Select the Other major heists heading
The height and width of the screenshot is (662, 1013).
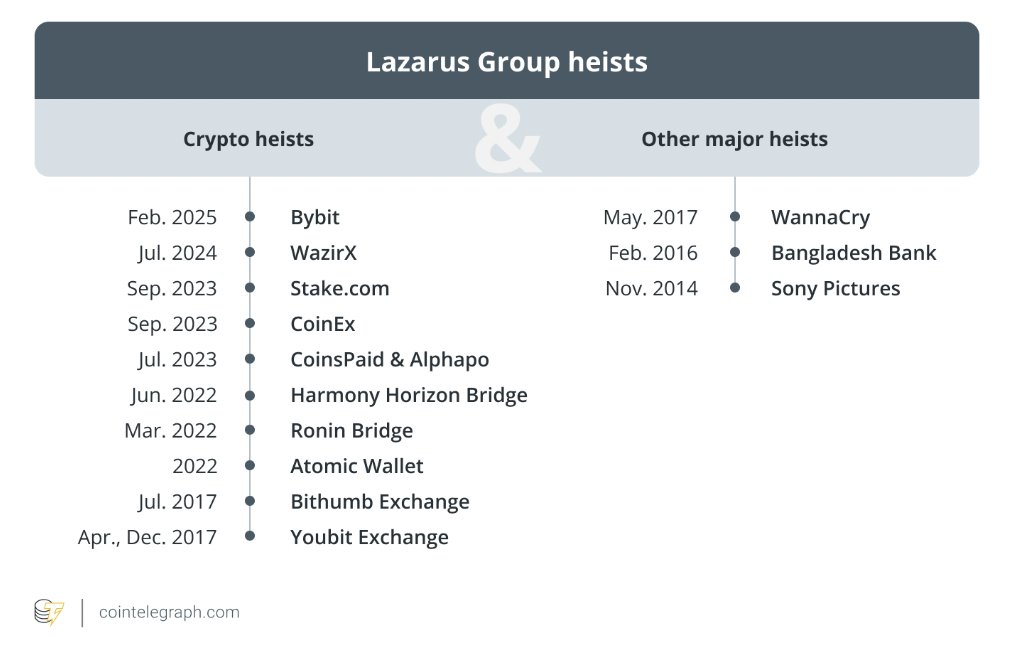pyautogui.click(x=735, y=139)
